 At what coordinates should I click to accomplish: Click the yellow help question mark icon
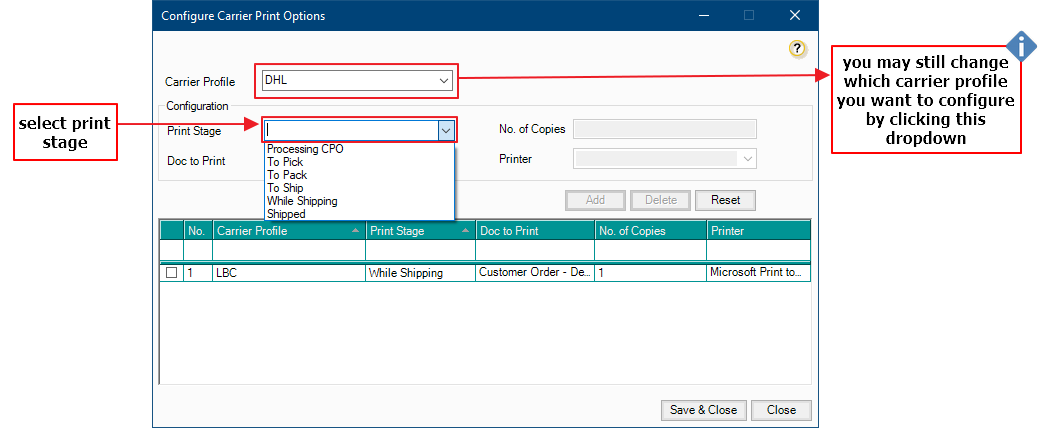[x=797, y=49]
